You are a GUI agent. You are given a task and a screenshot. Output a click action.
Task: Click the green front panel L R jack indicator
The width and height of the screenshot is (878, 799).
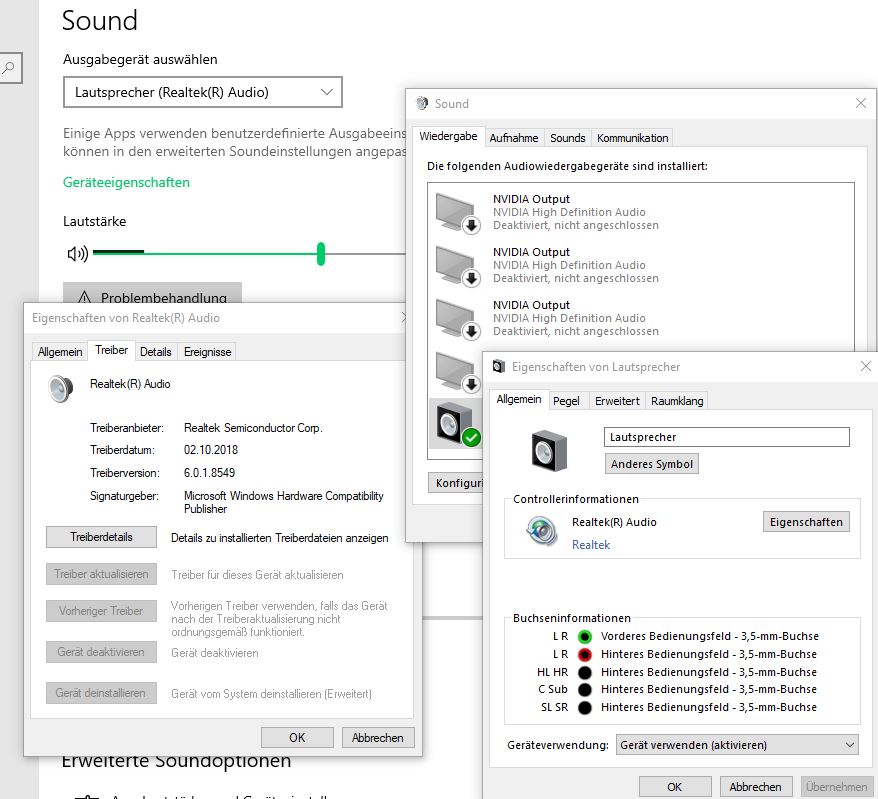click(x=585, y=637)
